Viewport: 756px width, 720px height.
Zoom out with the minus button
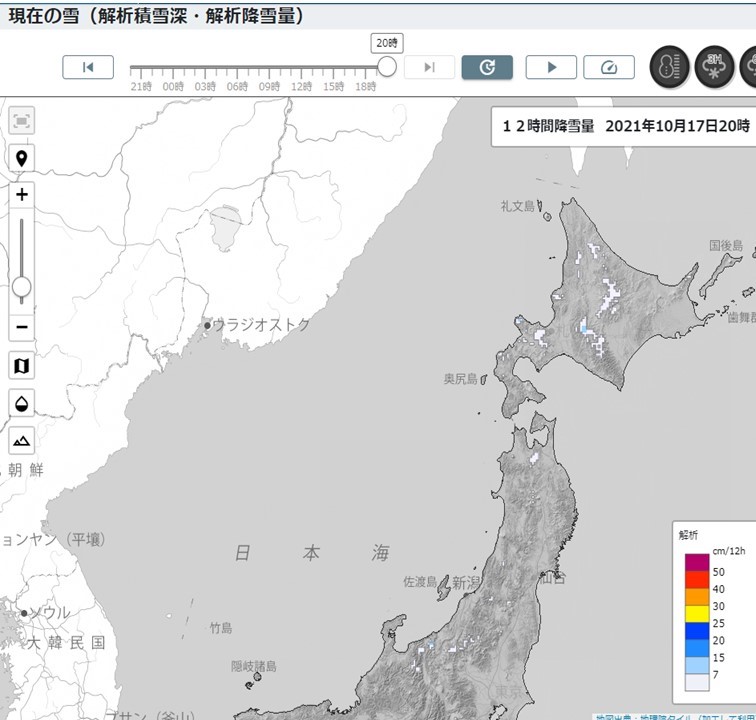point(22,327)
